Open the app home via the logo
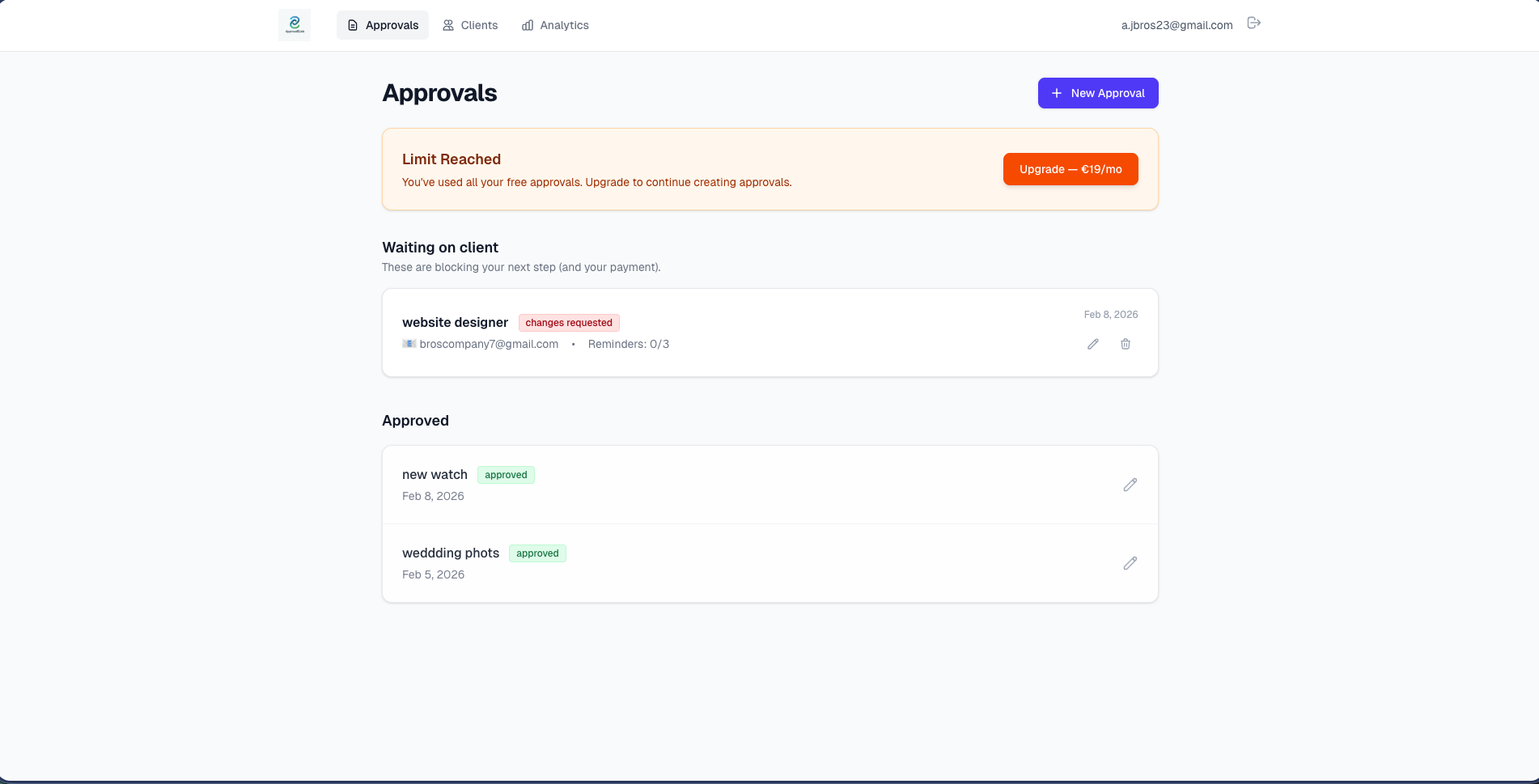The image size is (1539, 784). [295, 24]
